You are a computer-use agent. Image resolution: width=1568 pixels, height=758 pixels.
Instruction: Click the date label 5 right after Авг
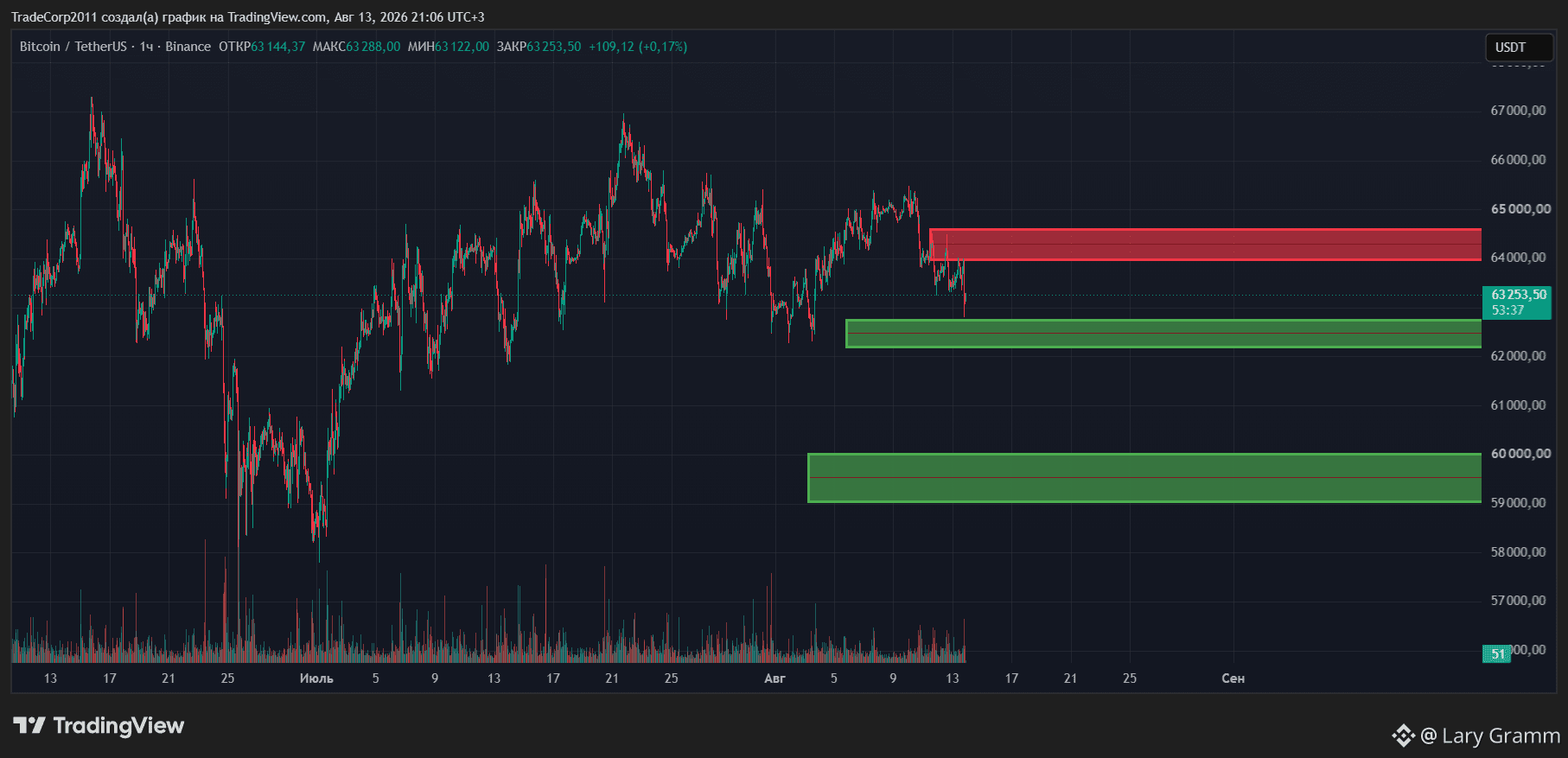tap(834, 678)
